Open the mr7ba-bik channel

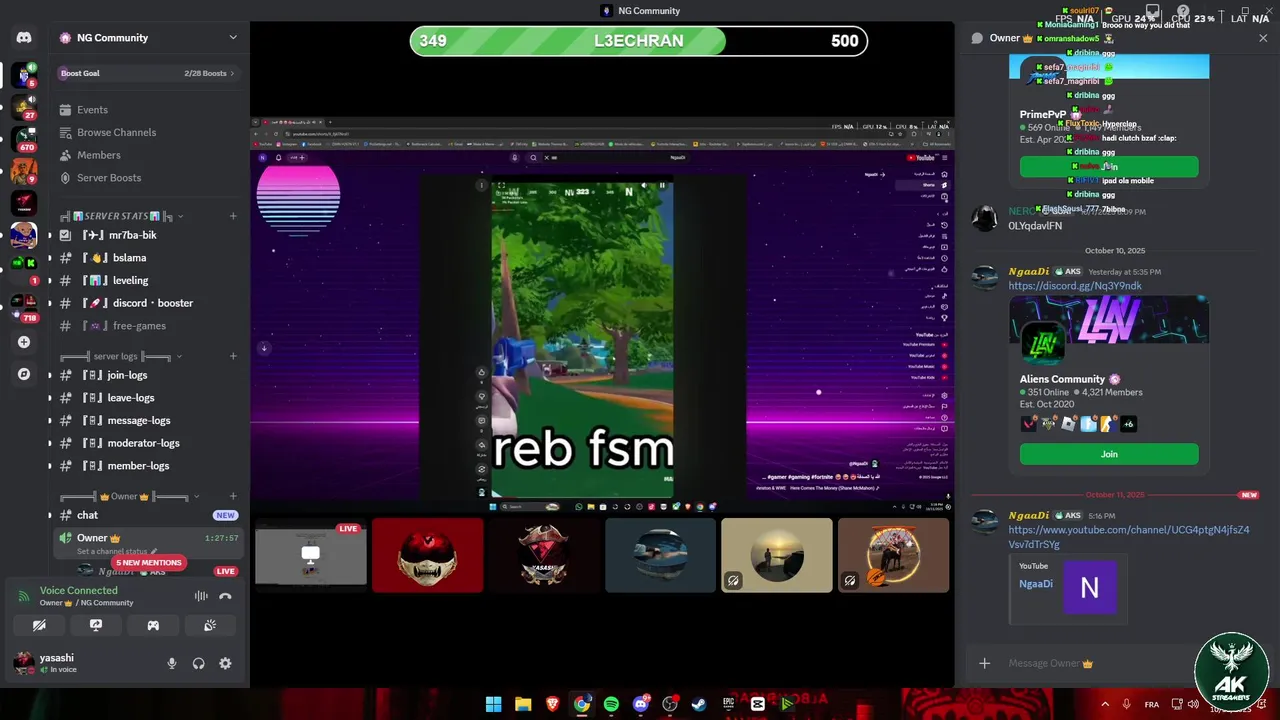[x=148, y=235]
